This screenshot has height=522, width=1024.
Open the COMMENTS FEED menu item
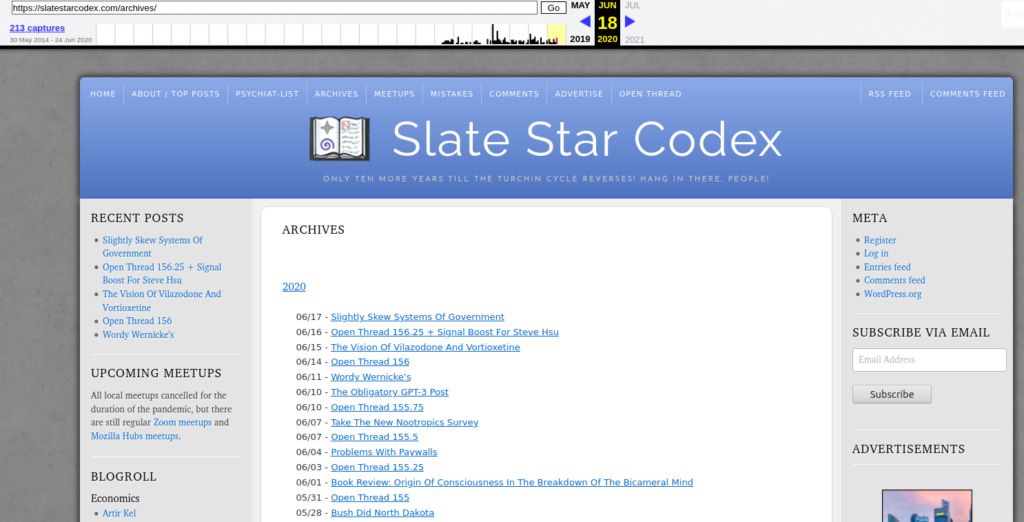coord(968,94)
